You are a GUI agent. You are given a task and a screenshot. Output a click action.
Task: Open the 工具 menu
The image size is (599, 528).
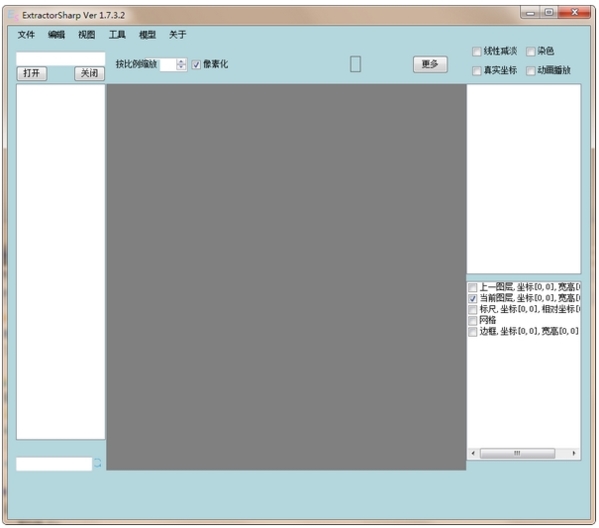coord(117,35)
